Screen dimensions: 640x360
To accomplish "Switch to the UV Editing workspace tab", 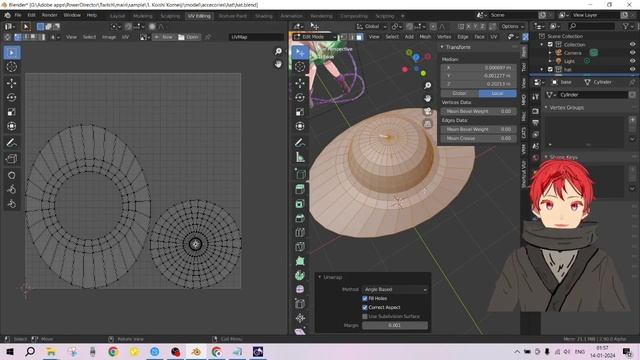I will pyautogui.click(x=199, y=16).
